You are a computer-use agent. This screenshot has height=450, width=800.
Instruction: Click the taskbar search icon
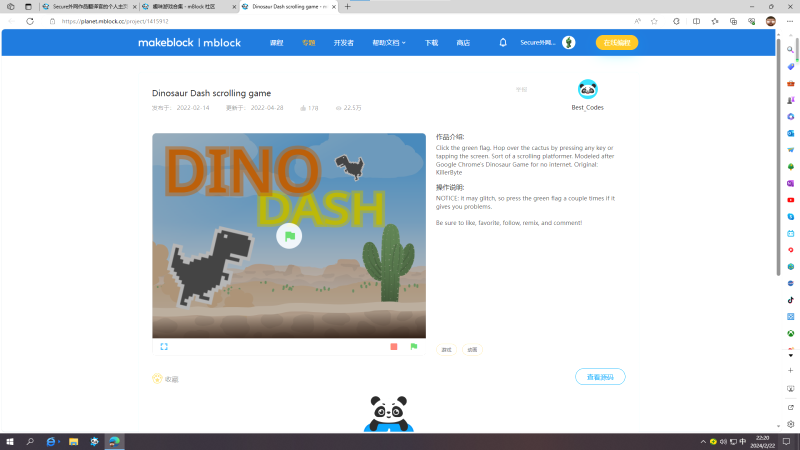(30, 441)
